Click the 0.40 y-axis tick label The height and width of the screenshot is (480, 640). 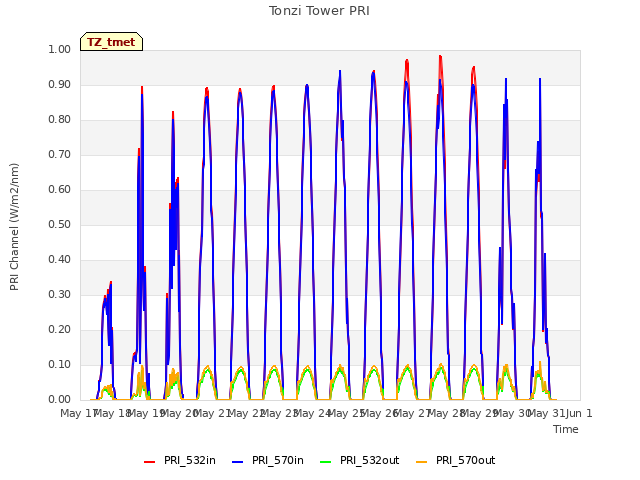click(60, 260)
